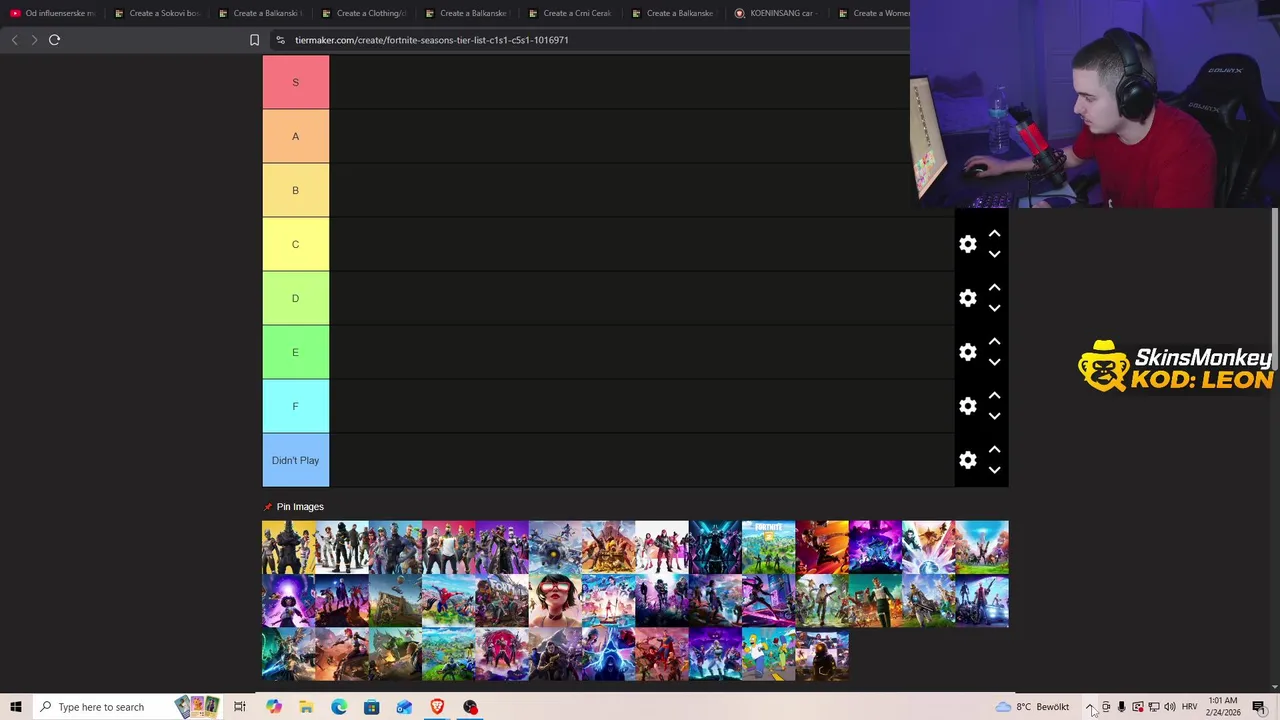Switch to the 'Create a Women' tab
Viewport: 1280px width, 720px height.
pos(872,13)
